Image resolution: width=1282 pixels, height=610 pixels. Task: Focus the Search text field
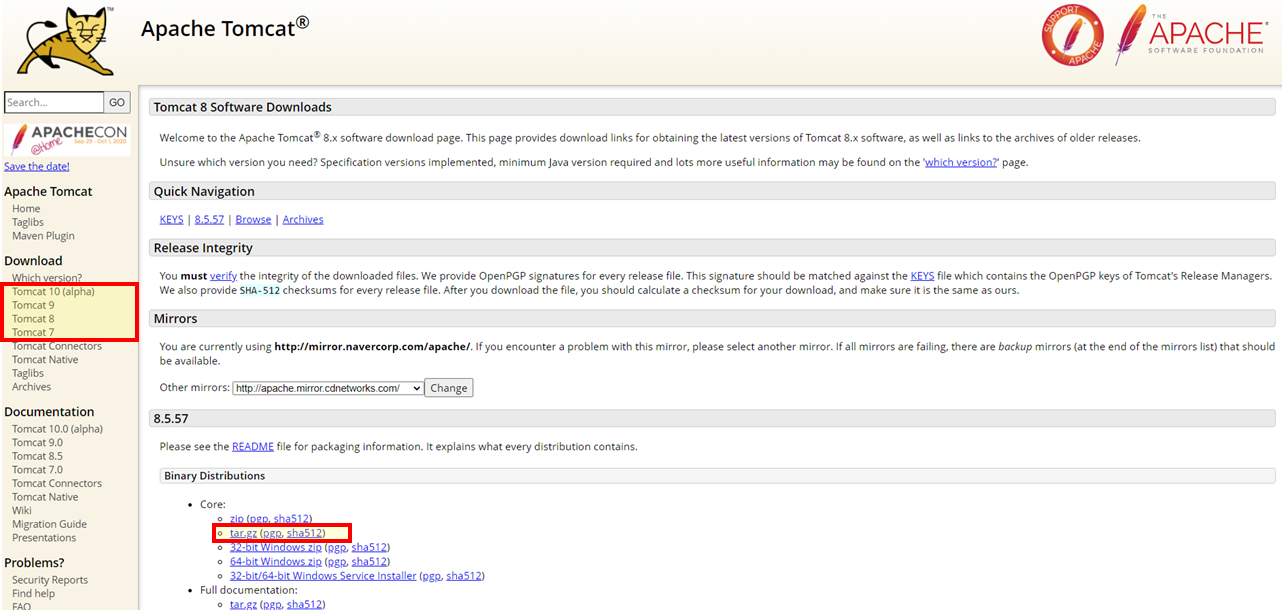(54, 102)
